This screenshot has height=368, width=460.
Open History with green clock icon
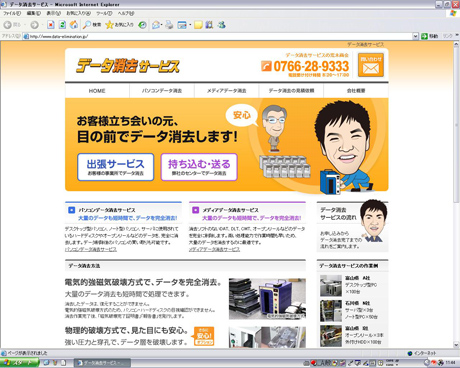point(142,25)
